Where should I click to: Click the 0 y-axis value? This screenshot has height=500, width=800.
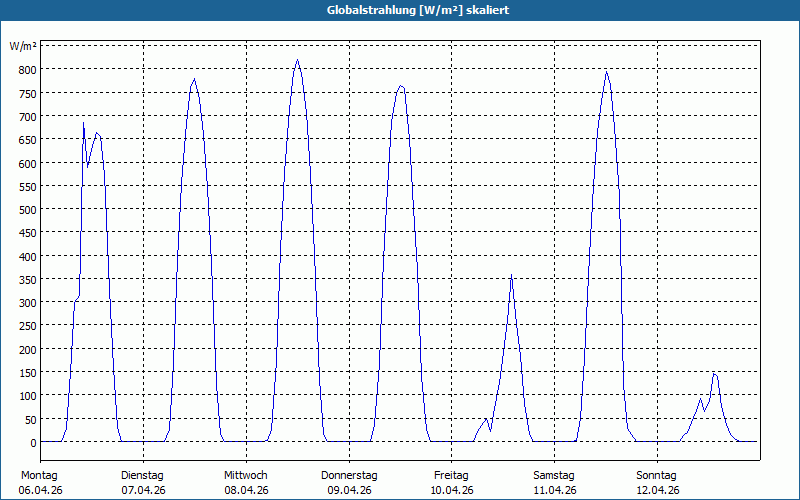click(33, 443)
